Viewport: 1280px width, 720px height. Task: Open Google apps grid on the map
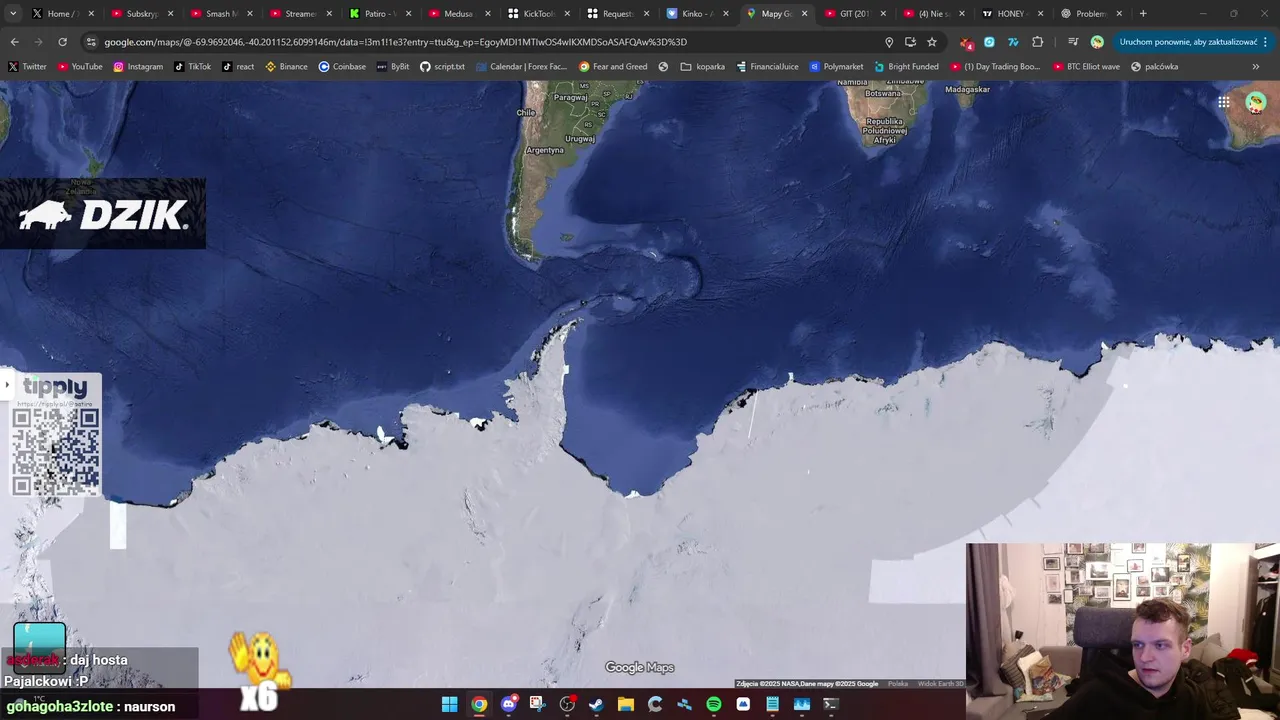(1224, 102)
